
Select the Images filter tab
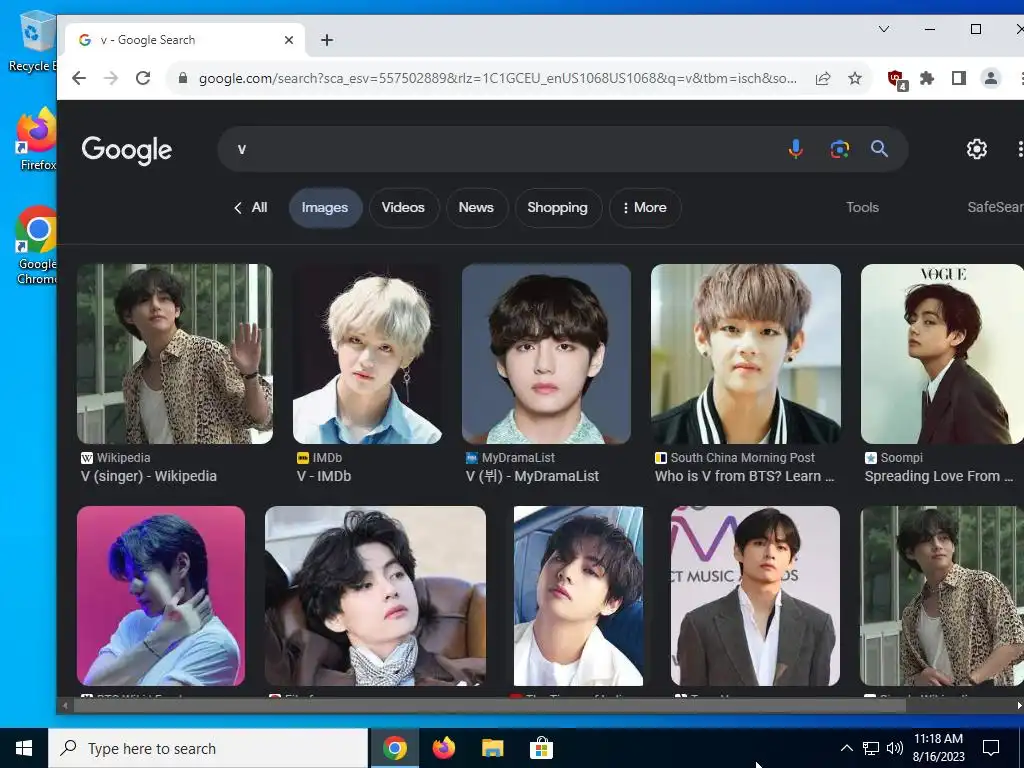325,208
